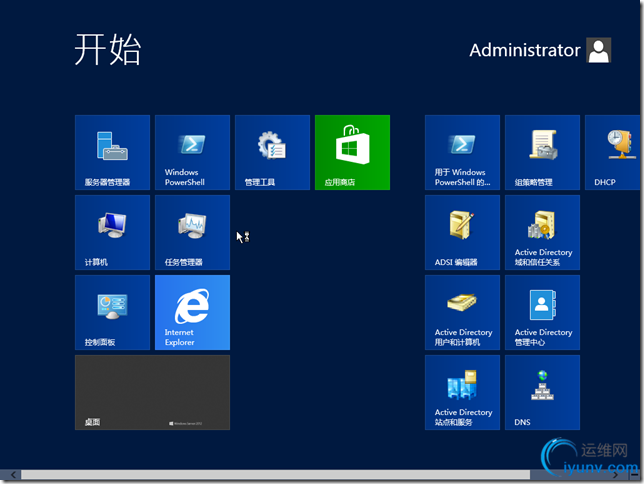Open the 控制面板 tile
The height and width of the screenshot is (484, 644).
tap(112, 313)
